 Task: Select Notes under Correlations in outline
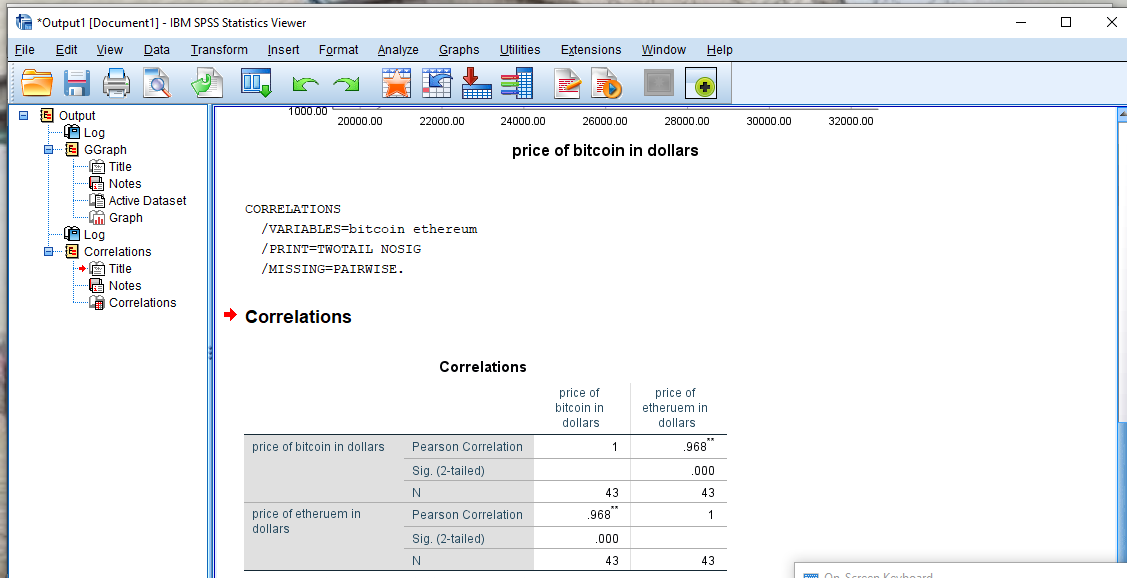coord(124,285)
